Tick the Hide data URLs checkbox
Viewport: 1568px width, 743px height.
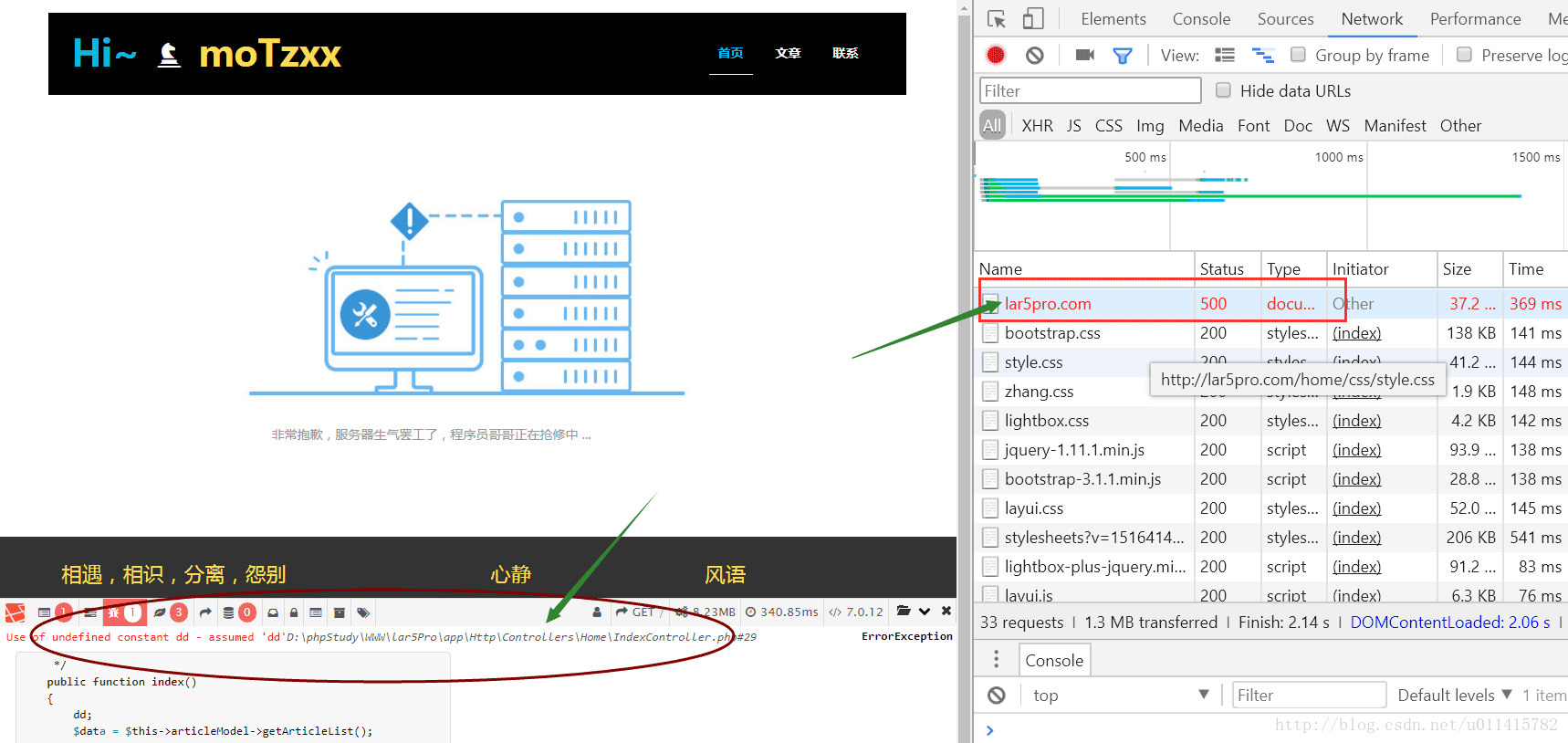coord(1223,90)
